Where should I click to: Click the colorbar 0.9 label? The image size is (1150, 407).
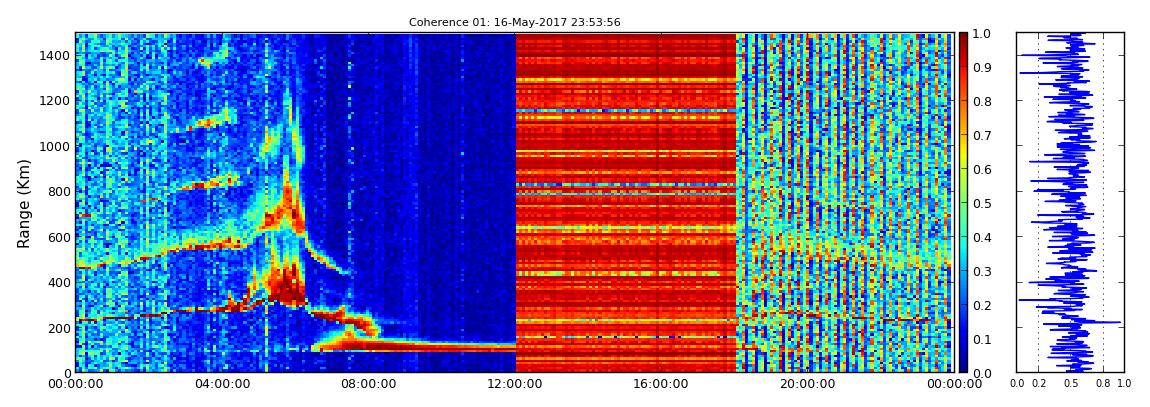(981, 67)
